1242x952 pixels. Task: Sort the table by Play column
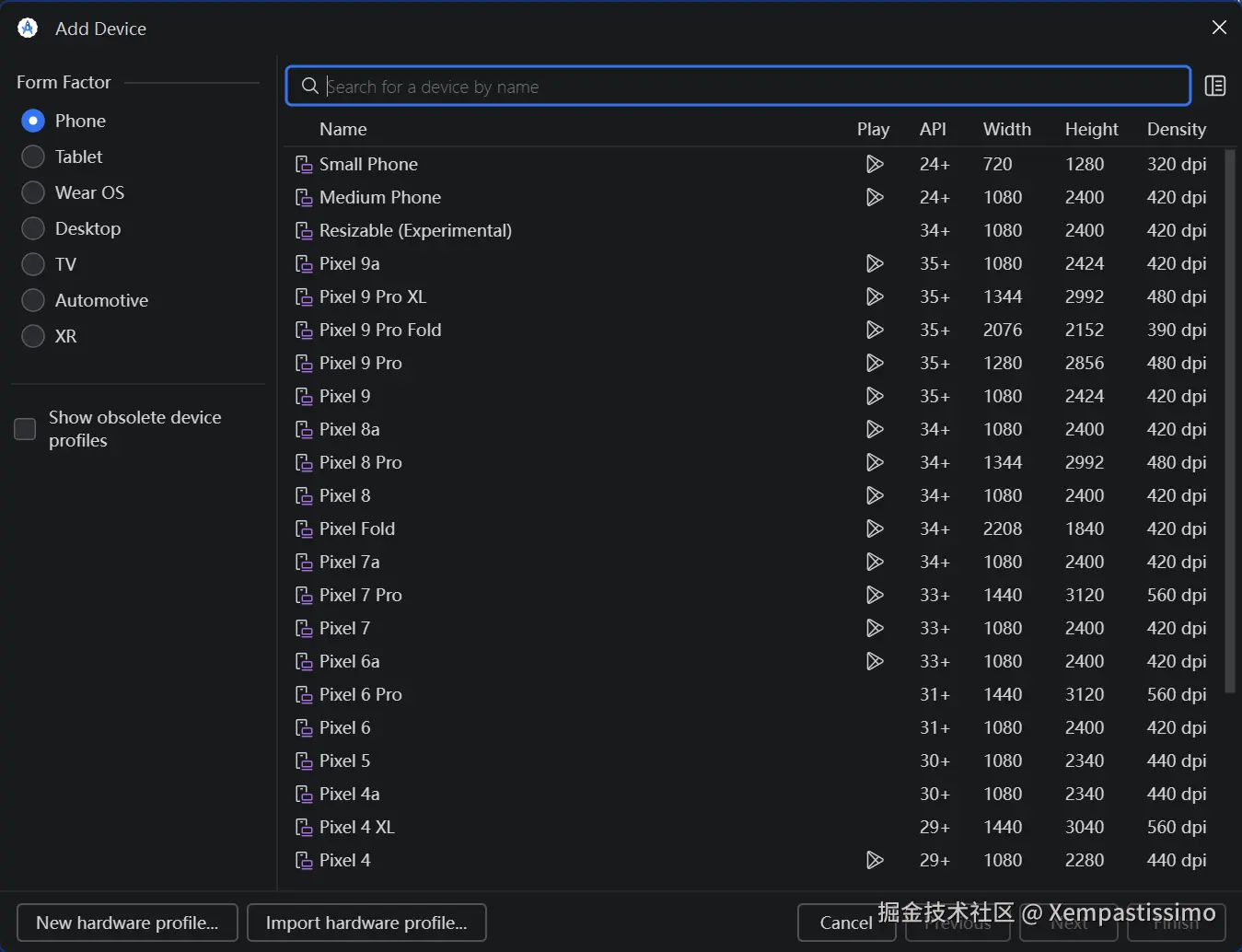coord(873,129)
